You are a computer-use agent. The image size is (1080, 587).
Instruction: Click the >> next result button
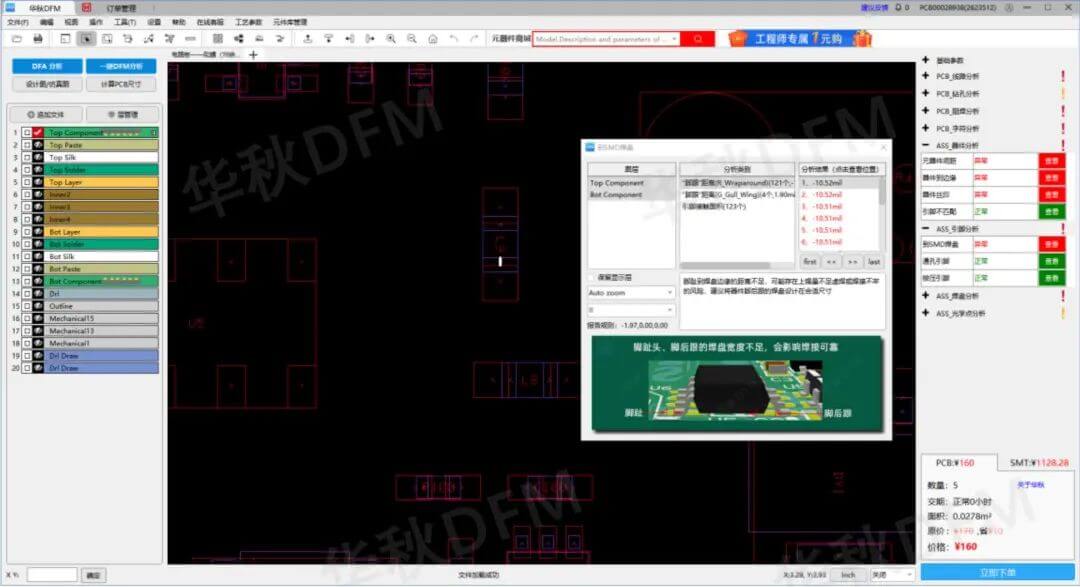click(853, 262)
